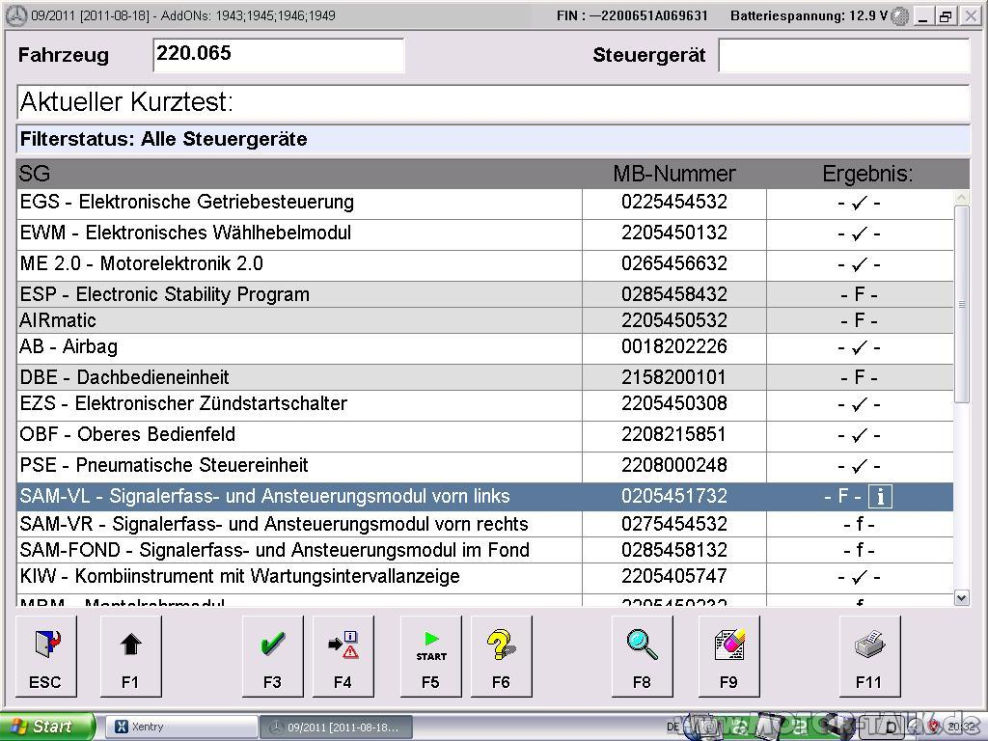988x741 pixels.
Task: Switch to Xentry taskbar item
Action: pyautogui.click(x=181, y=727)
